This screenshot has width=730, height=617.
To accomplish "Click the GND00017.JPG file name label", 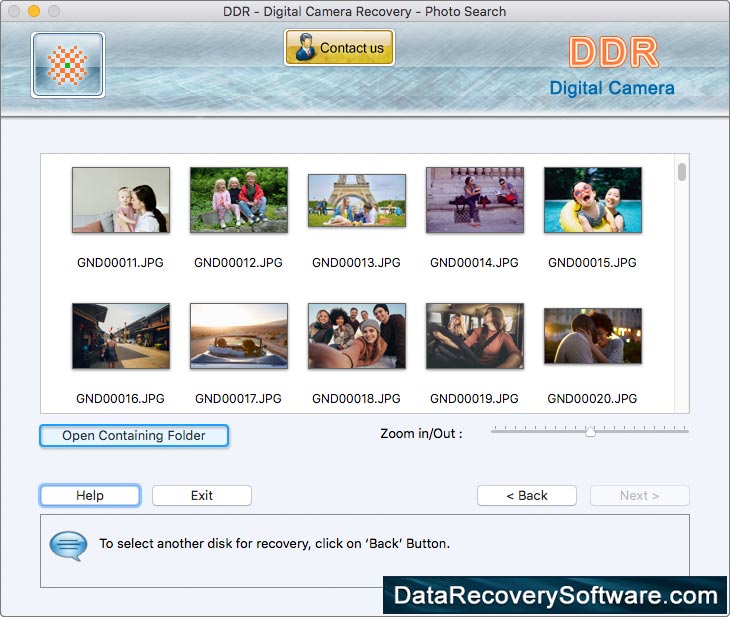I will [x=238, y=399].
